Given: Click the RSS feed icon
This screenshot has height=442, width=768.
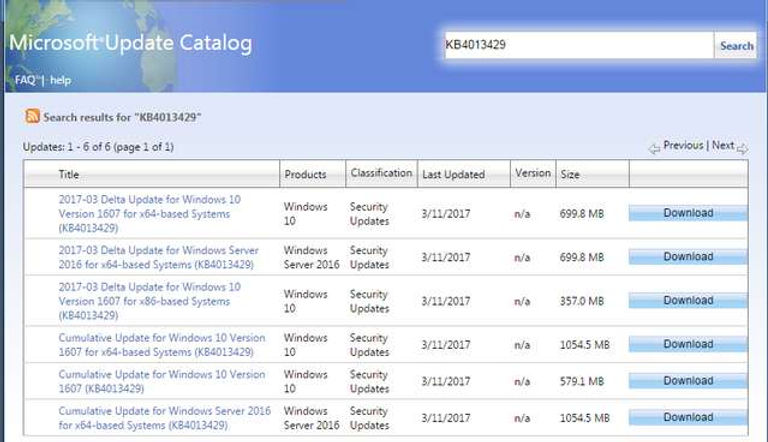Looking at the screenshot, I should [x=32, y=116].
